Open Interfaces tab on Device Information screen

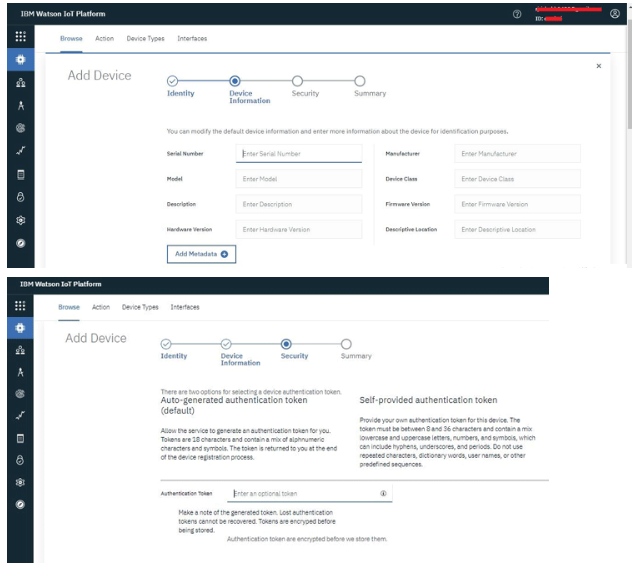click(192, 38)
